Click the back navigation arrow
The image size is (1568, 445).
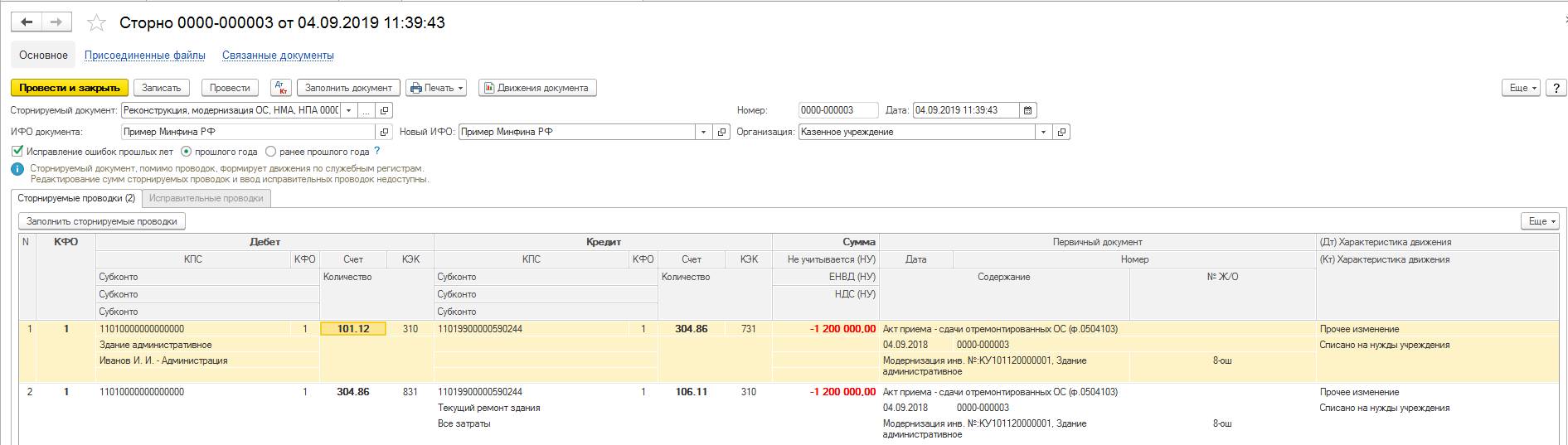(27, 22)
